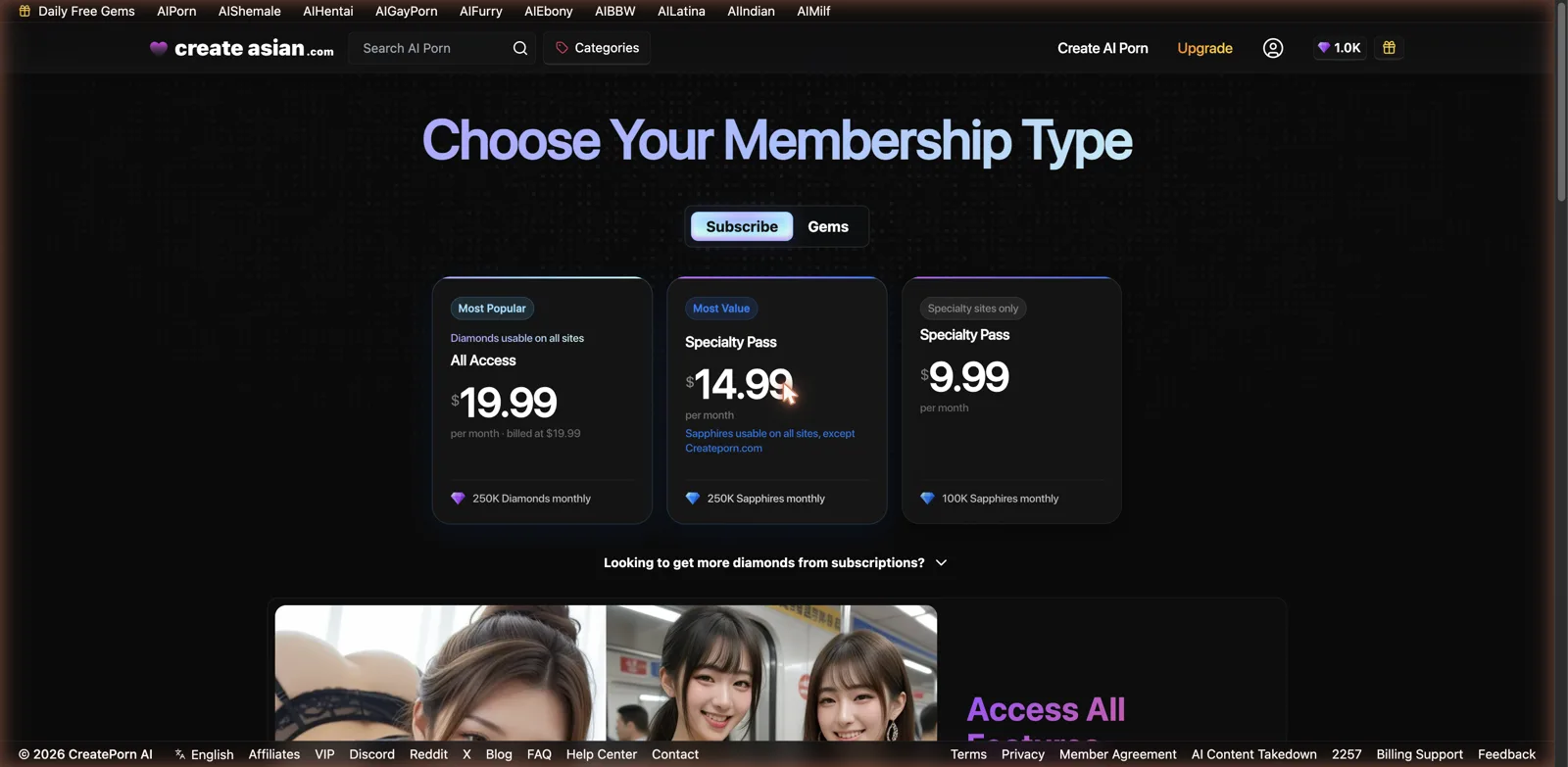Viewport: 1568px width, 767px height.
Task: Open the AIIndian top menu link
Action: coord(751,11)
